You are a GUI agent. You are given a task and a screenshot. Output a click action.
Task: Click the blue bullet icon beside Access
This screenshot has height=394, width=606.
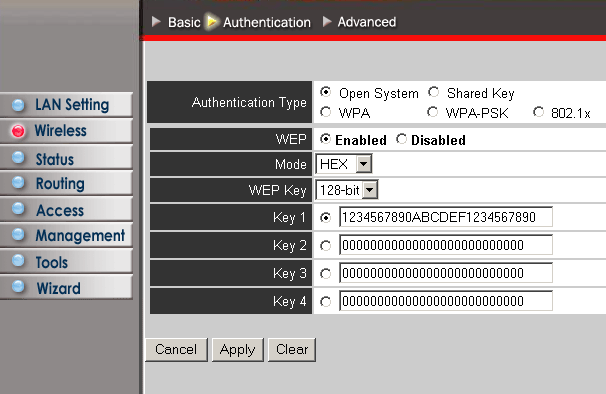click(x=18, y=209)
